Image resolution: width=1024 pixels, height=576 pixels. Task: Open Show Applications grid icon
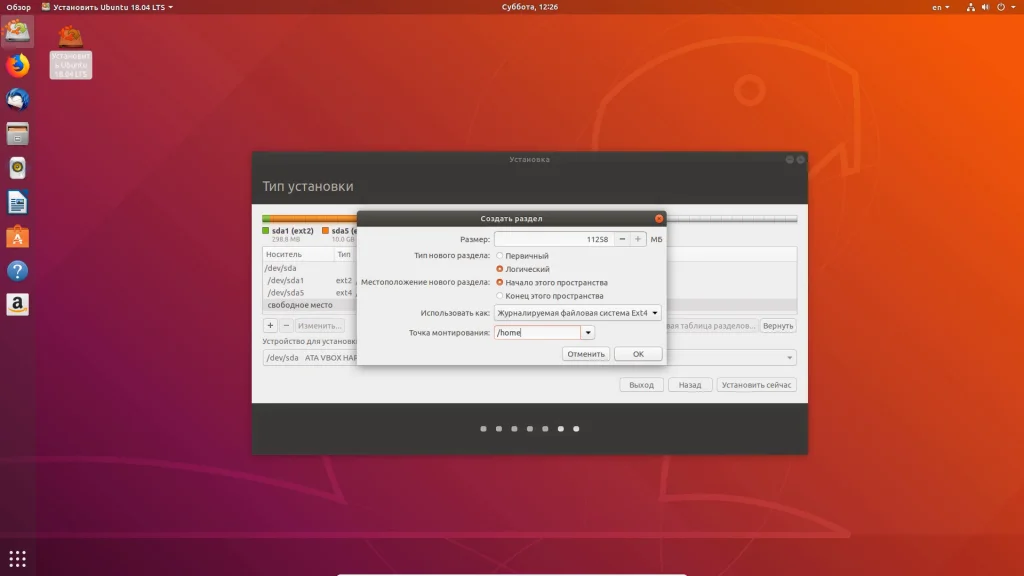[17, 558]
